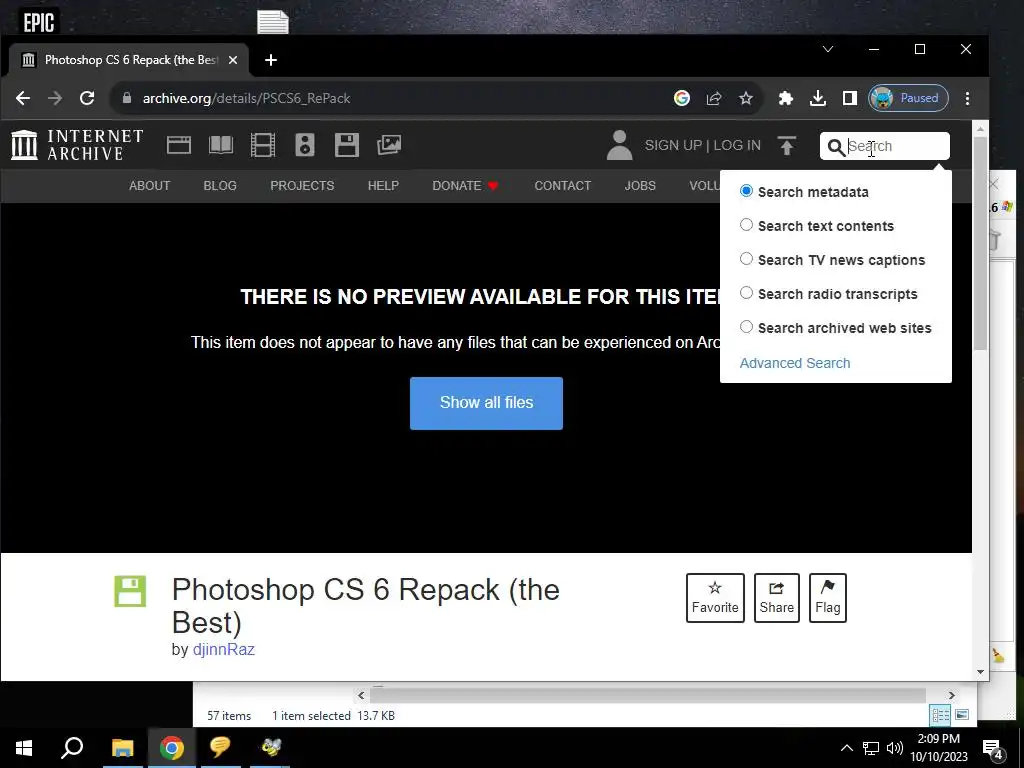1024x768 pixels.
Task: Open a new browser tab
Action: point(271,60)
